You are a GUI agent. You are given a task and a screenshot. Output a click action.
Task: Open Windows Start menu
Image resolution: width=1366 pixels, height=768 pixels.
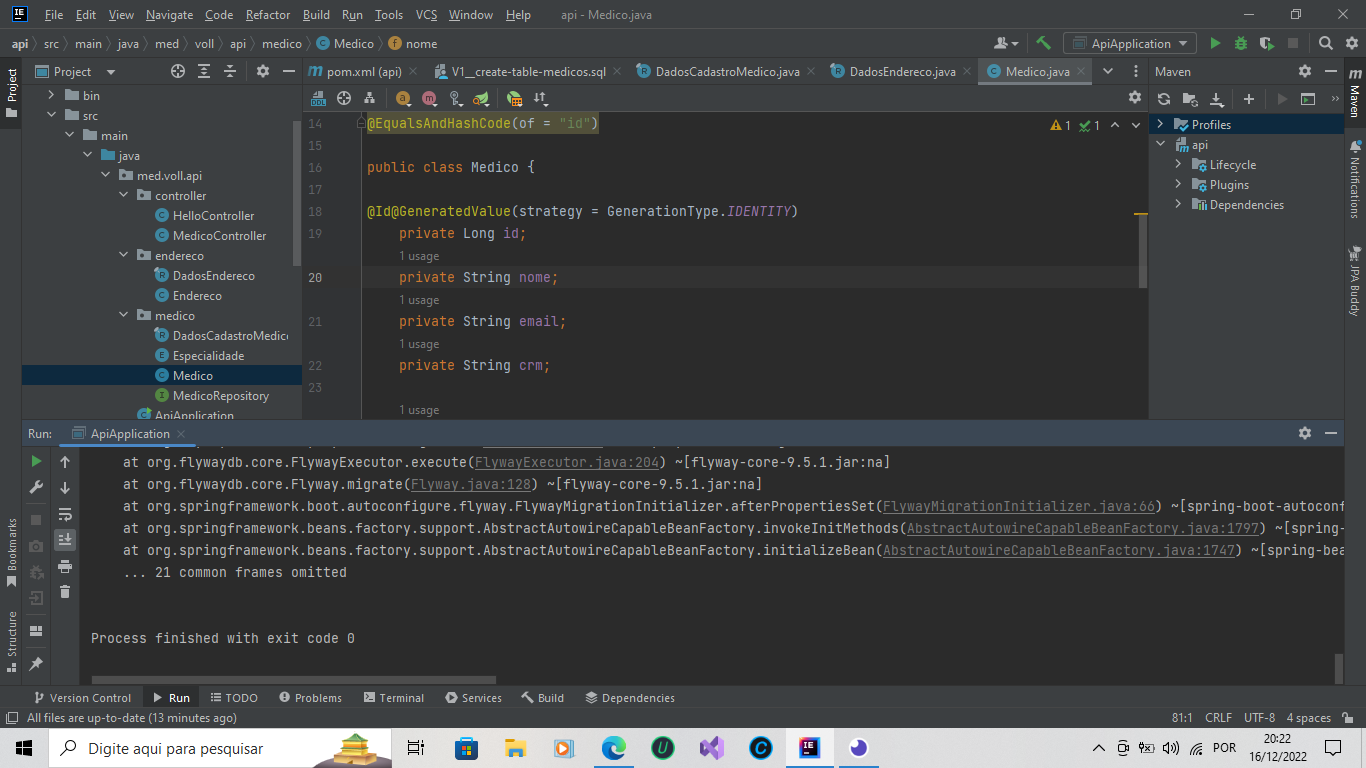pos(23,748)
